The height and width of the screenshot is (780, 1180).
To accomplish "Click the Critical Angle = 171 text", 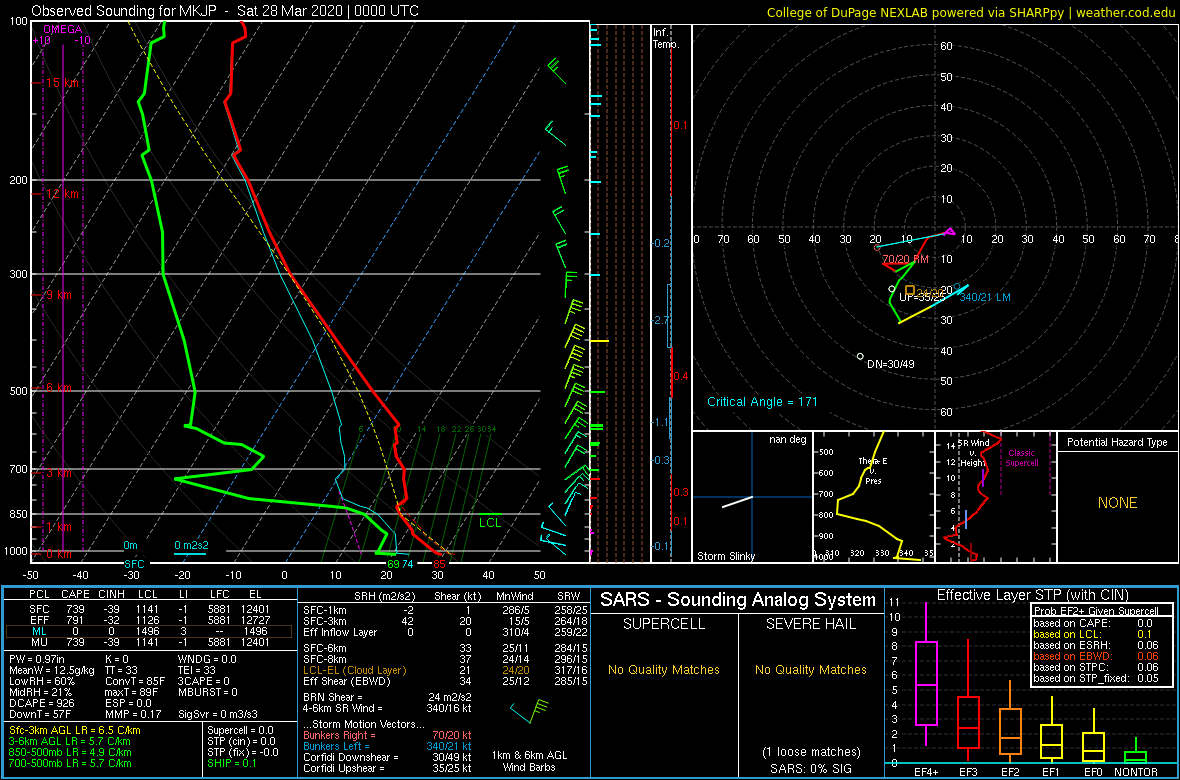I will tap(762, 401).
